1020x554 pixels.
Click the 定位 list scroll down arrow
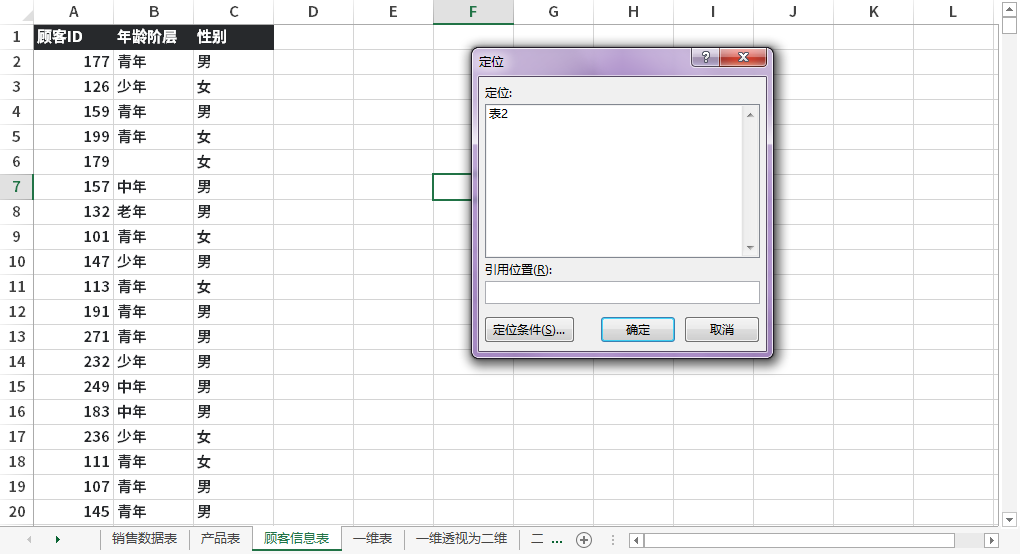[x=750, y=248]
